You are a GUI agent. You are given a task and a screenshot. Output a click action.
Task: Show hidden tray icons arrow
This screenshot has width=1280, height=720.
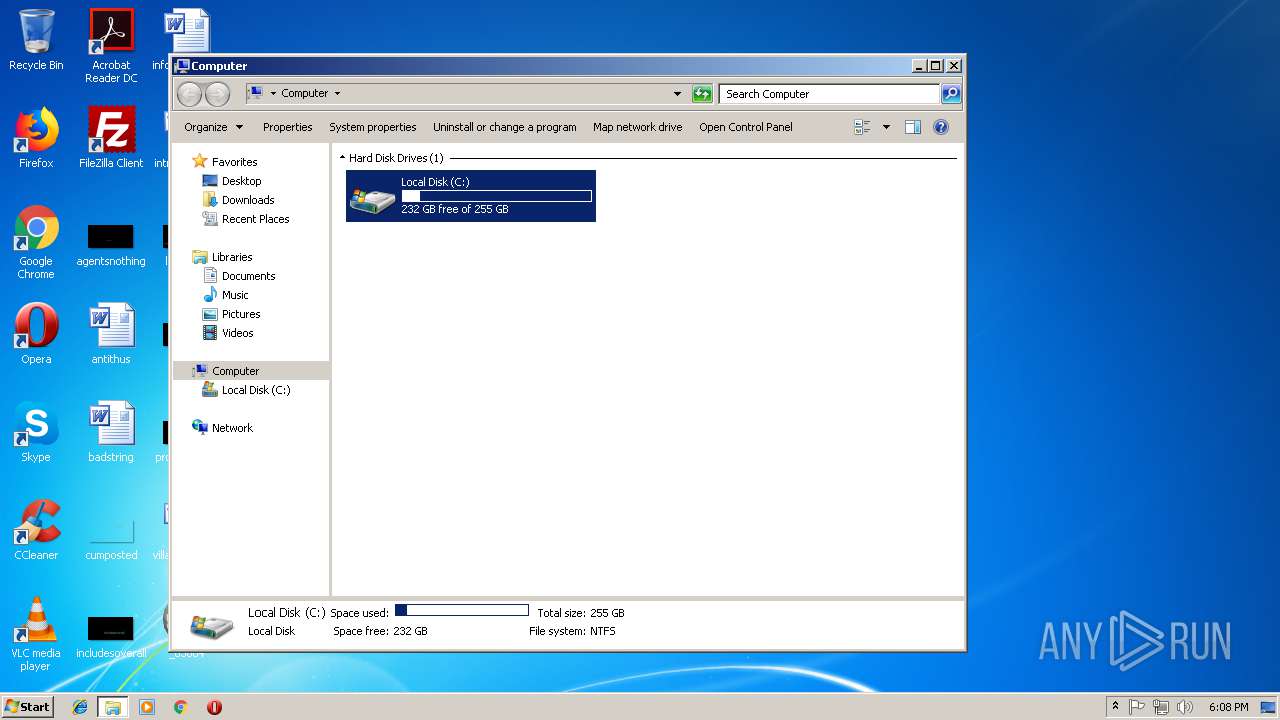coord(1115,707)
